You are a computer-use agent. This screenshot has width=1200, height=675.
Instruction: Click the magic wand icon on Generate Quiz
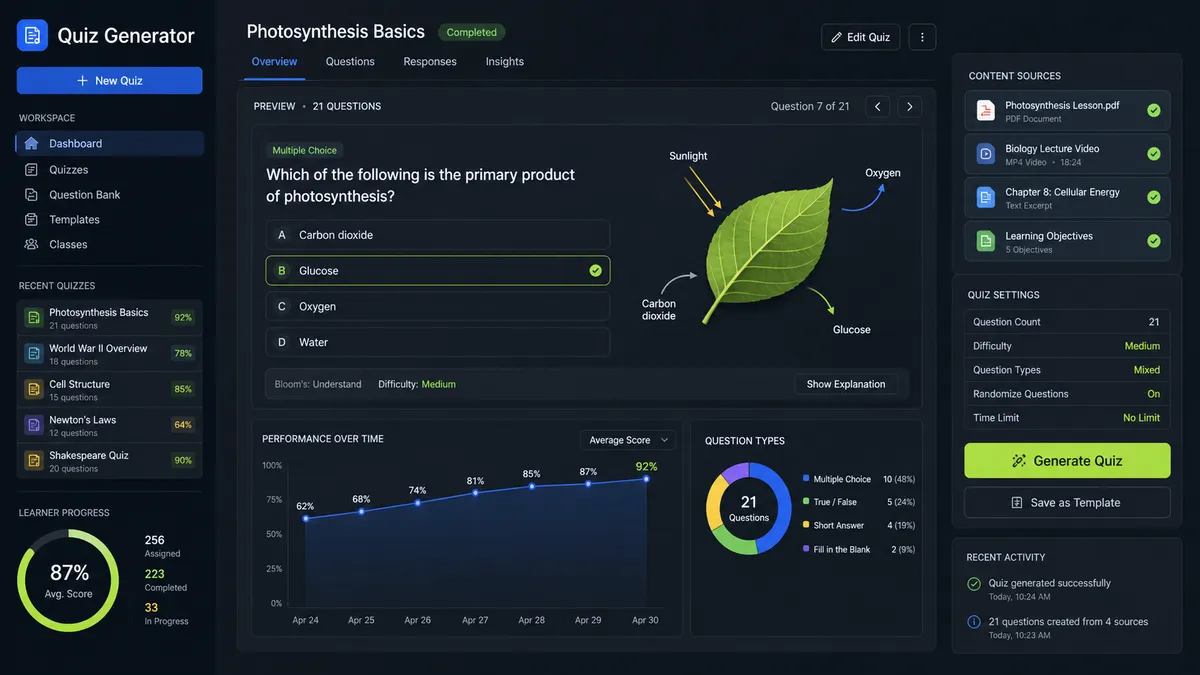(x=1020, y=461)
